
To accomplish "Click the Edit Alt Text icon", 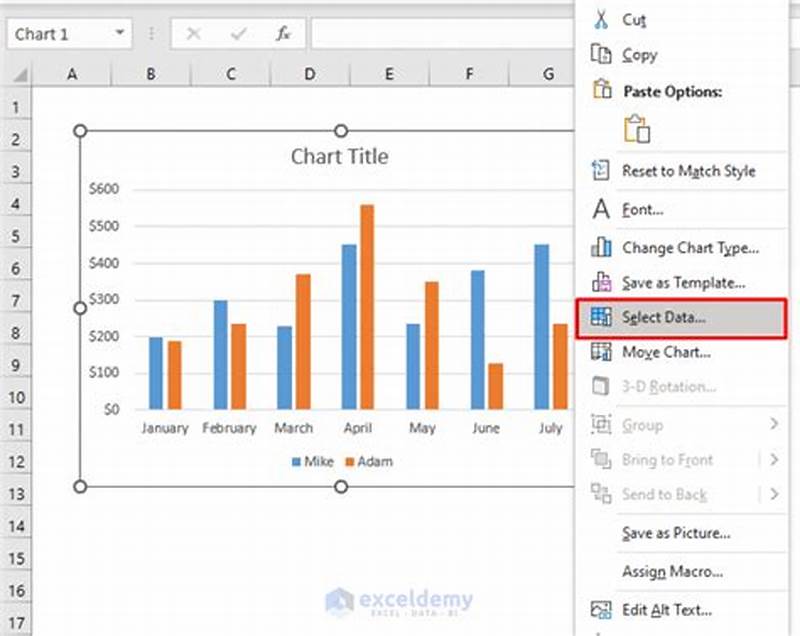I will (x=602, y=610).
